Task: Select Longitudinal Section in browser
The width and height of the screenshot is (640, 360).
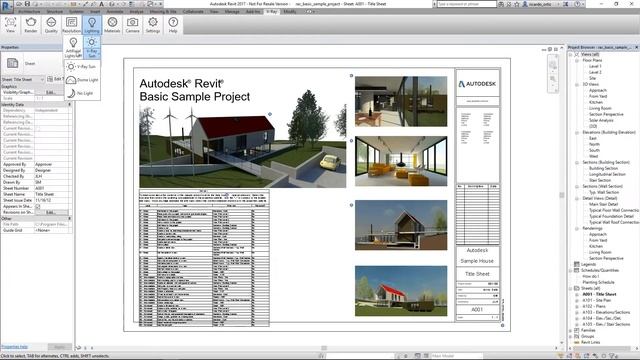Action: click(607, 174)
